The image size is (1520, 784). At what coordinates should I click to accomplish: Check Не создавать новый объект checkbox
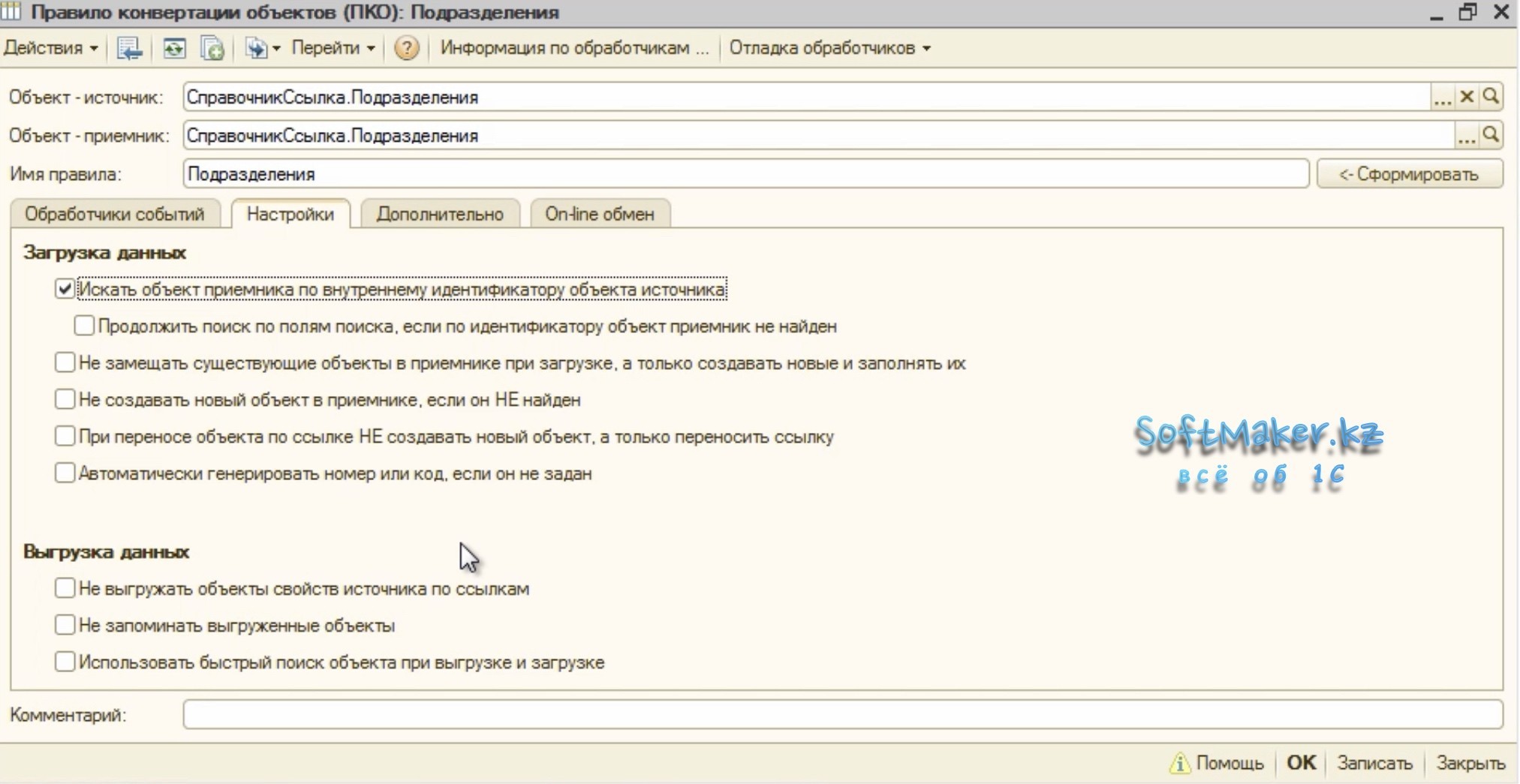(x=65, y=399)
